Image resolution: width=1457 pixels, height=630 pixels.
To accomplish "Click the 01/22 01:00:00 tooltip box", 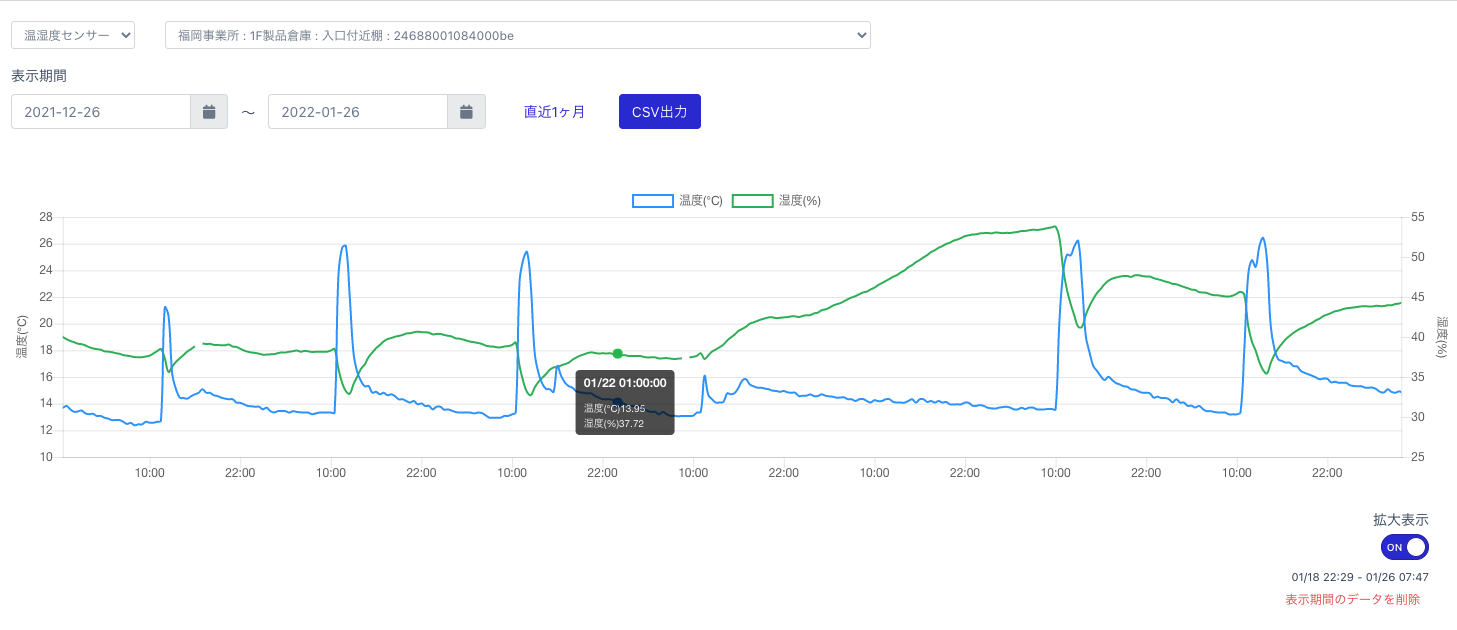I will pos(625,402).
